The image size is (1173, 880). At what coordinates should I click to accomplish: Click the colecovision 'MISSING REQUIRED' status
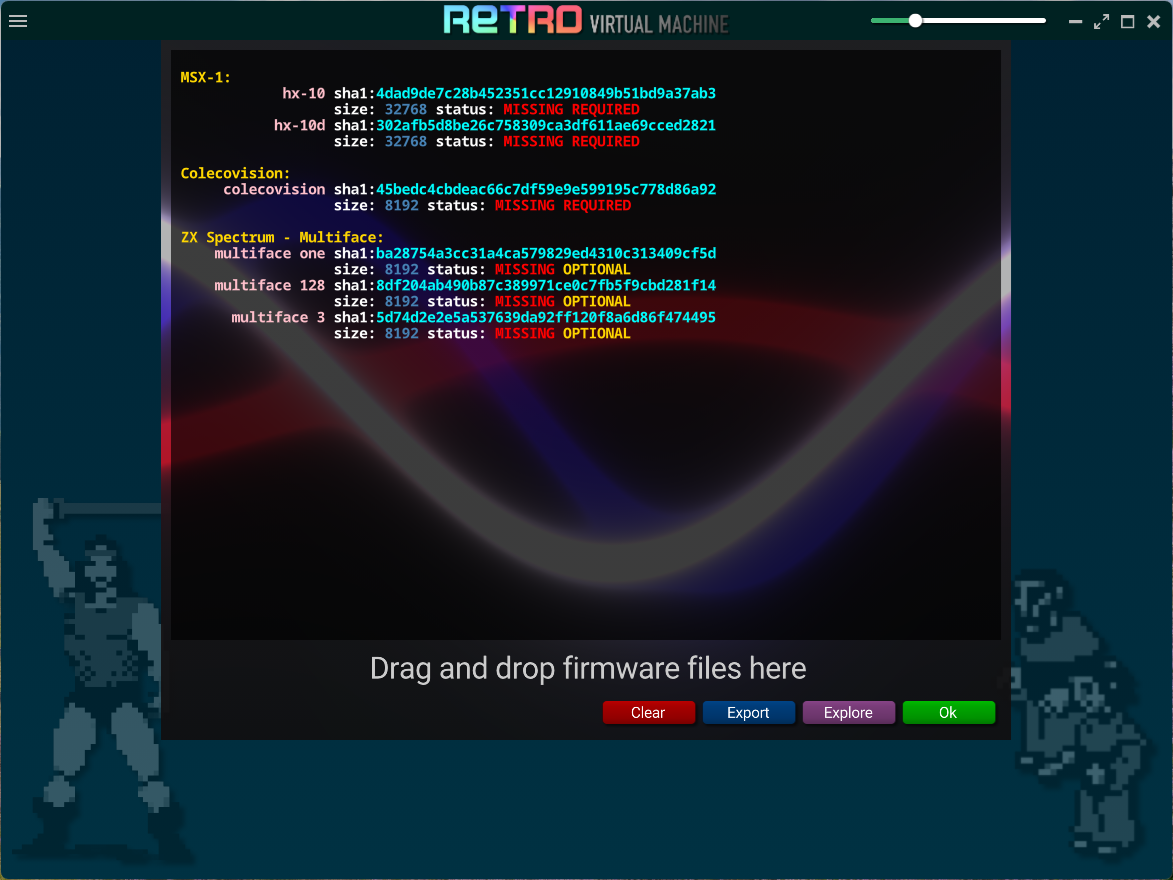pos(563,205)
